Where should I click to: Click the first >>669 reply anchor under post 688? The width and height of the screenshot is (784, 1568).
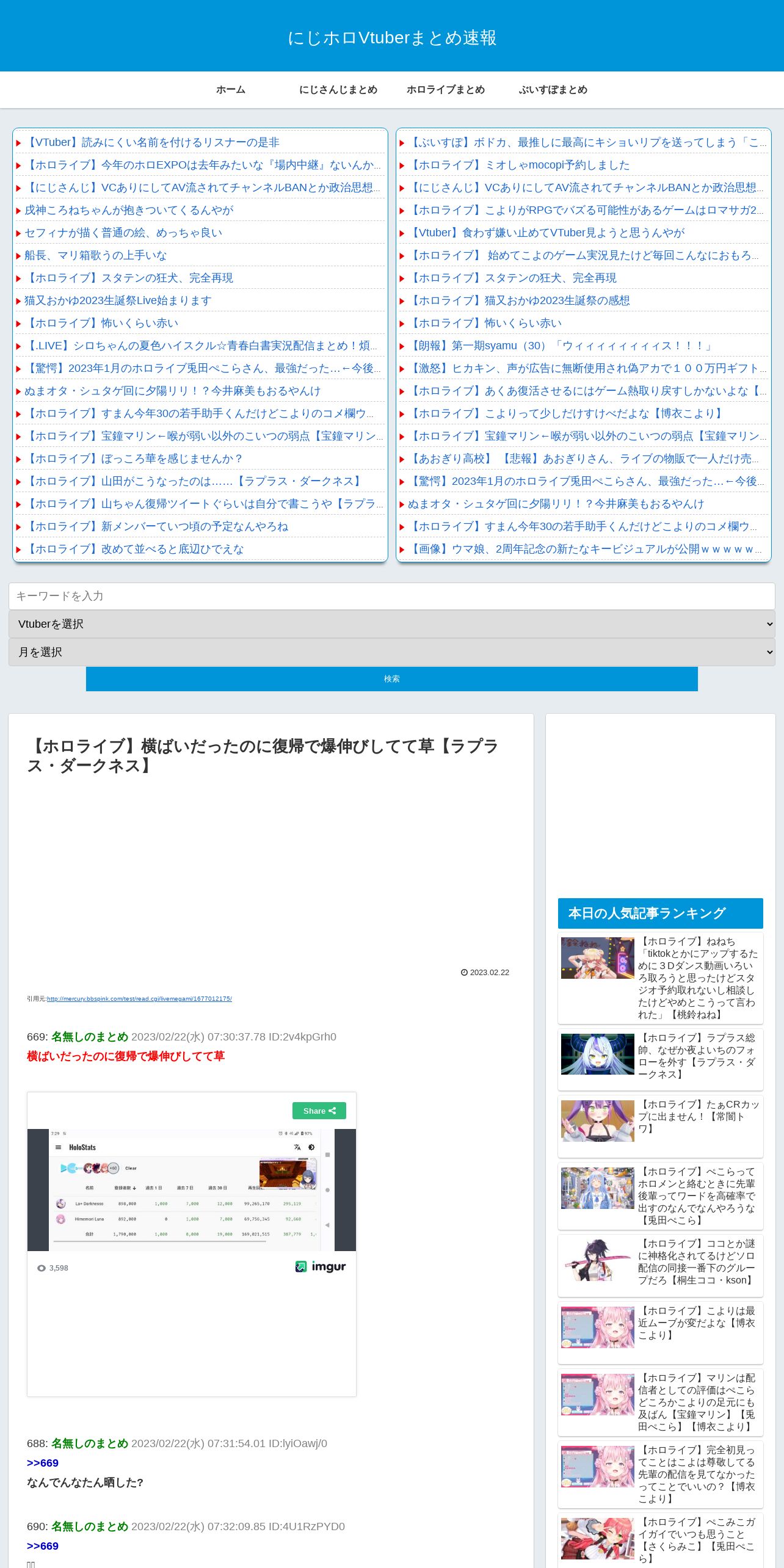click(x=43, y=1463)
